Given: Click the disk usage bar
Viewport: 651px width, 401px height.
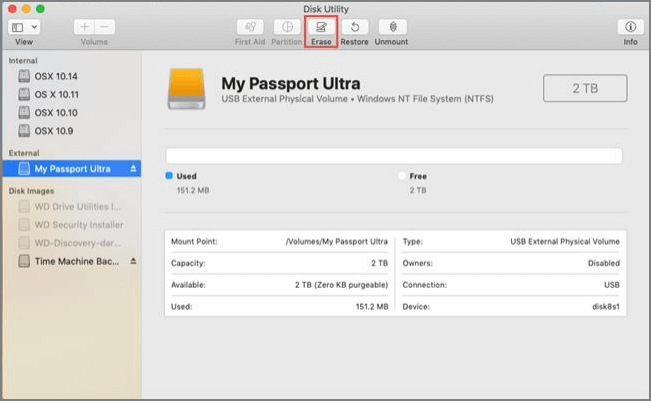Looking at the screenshot, I should point(394,156).
